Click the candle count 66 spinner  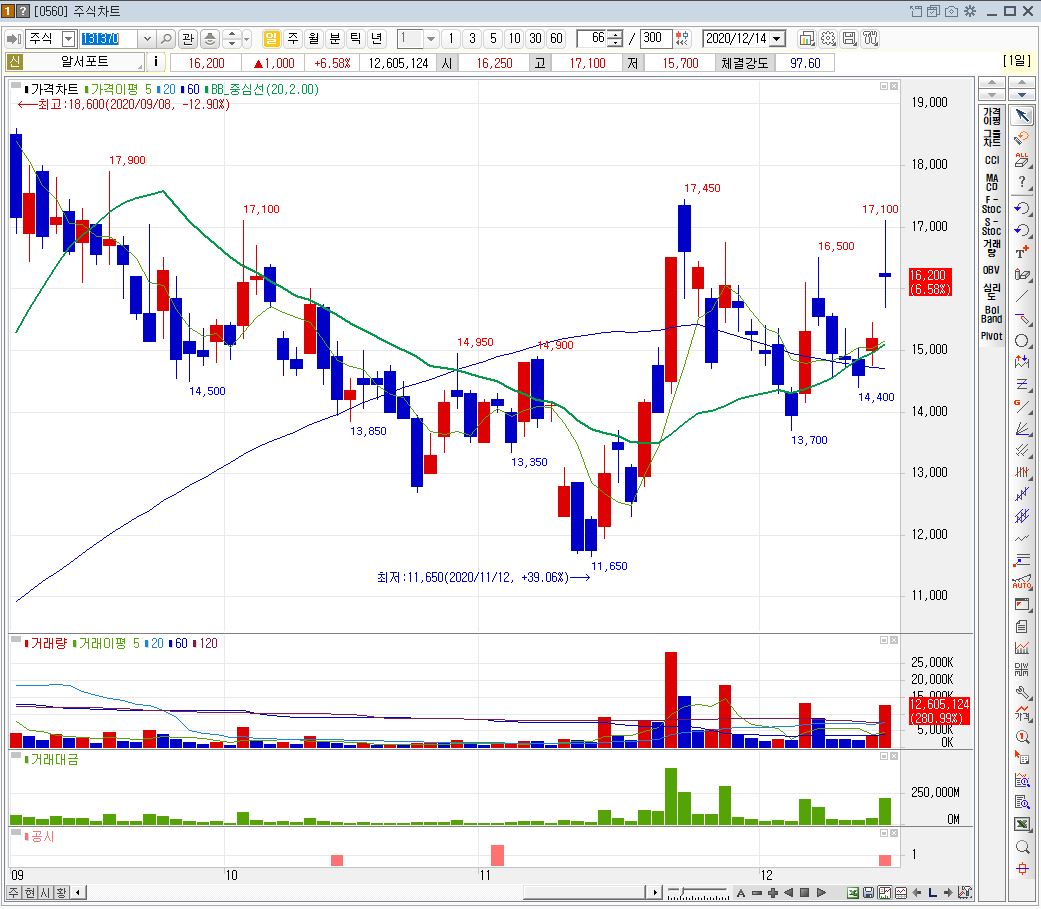point(615,39)
